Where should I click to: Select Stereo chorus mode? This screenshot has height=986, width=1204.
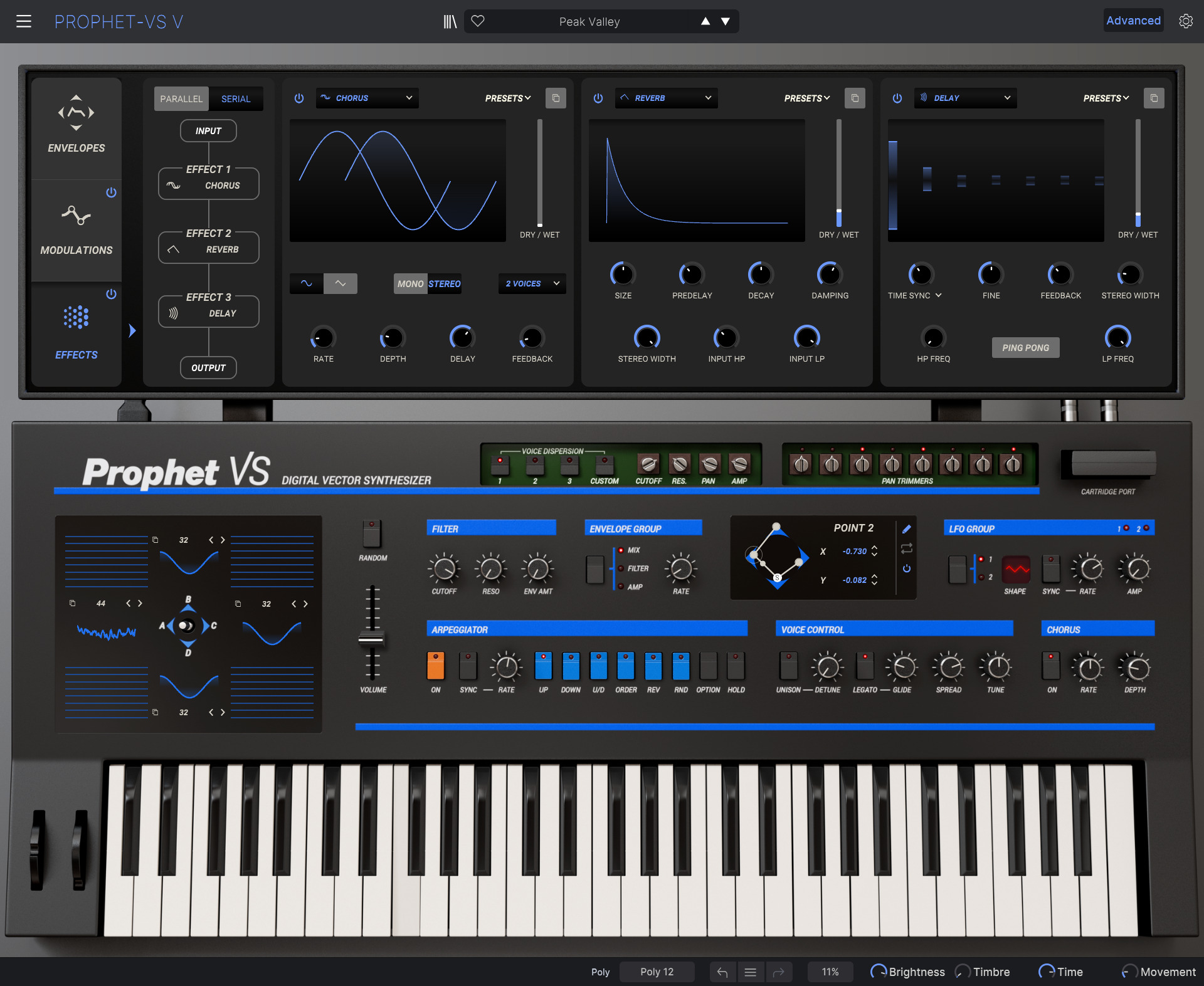click(x=445, y=284)
